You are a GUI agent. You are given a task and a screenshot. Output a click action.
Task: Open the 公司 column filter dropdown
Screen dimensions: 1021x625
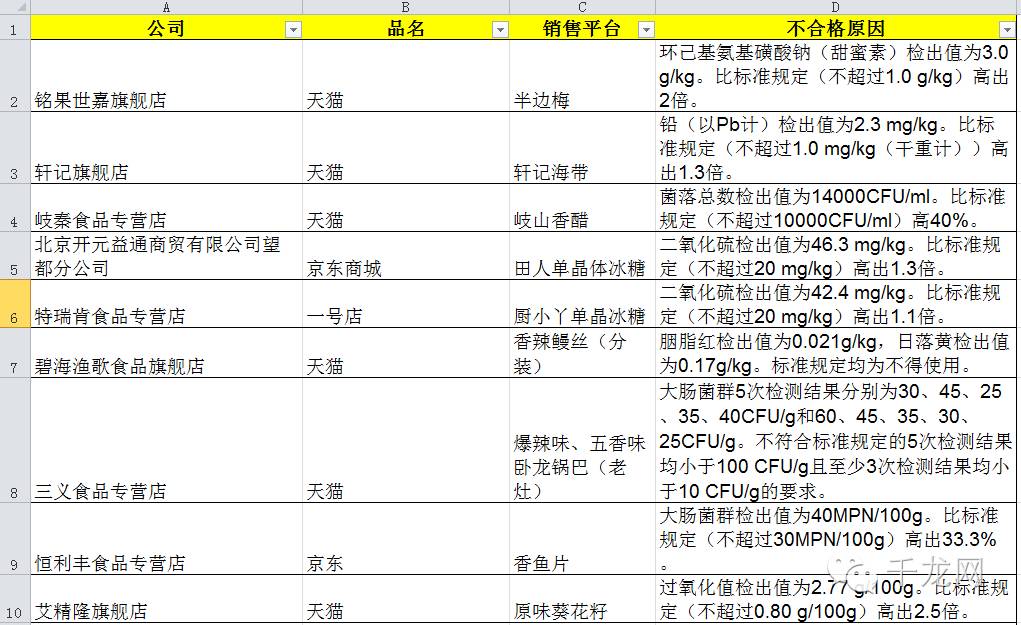pos(294,29)
